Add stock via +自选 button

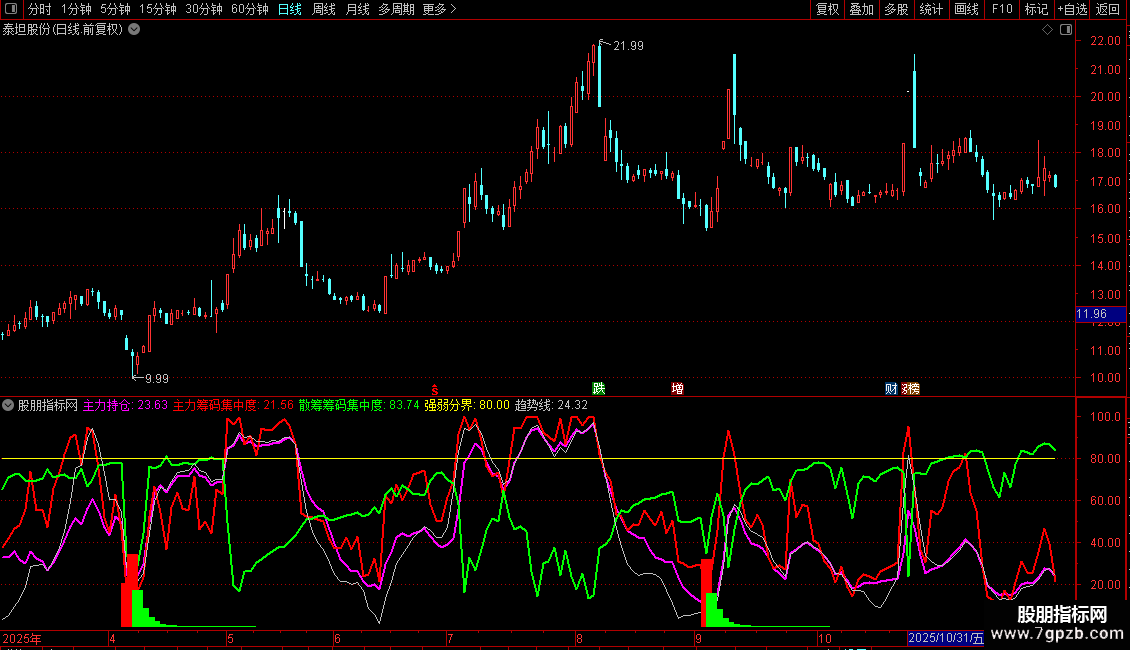pyautogui.click(x=1072, y=10)
